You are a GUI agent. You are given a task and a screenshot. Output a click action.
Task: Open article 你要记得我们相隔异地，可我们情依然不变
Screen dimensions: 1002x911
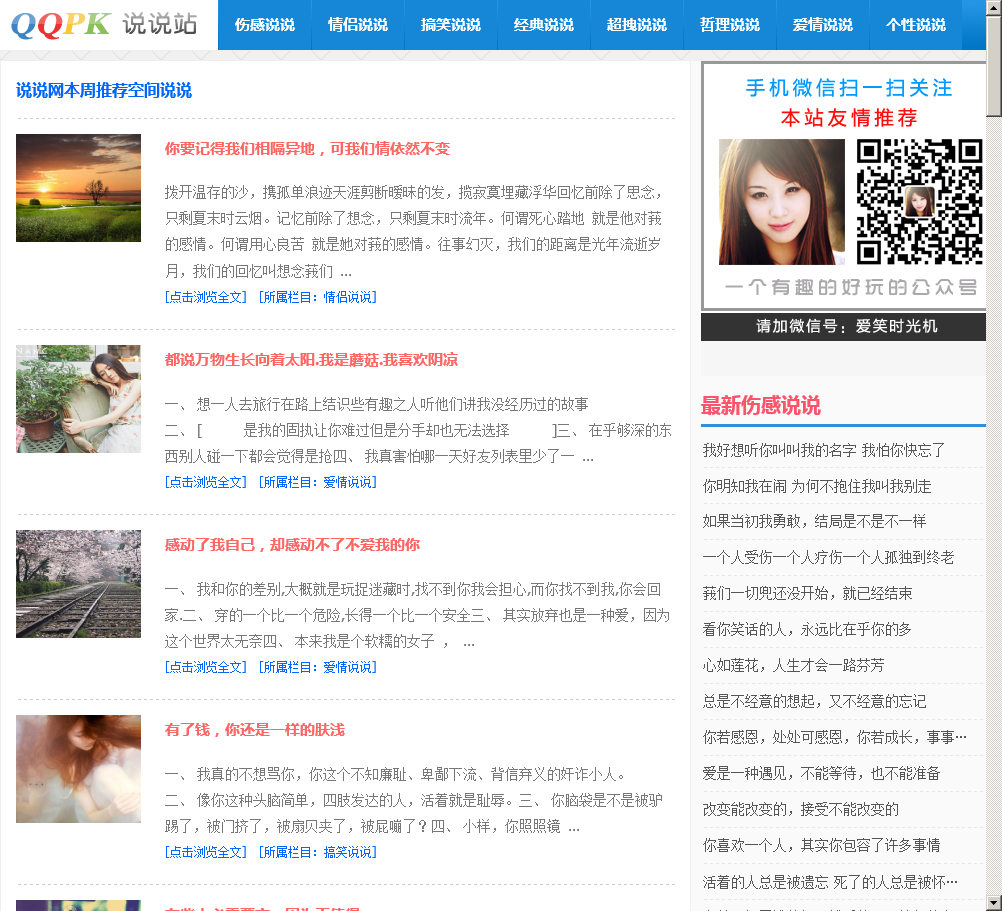[x=307, y=149]
